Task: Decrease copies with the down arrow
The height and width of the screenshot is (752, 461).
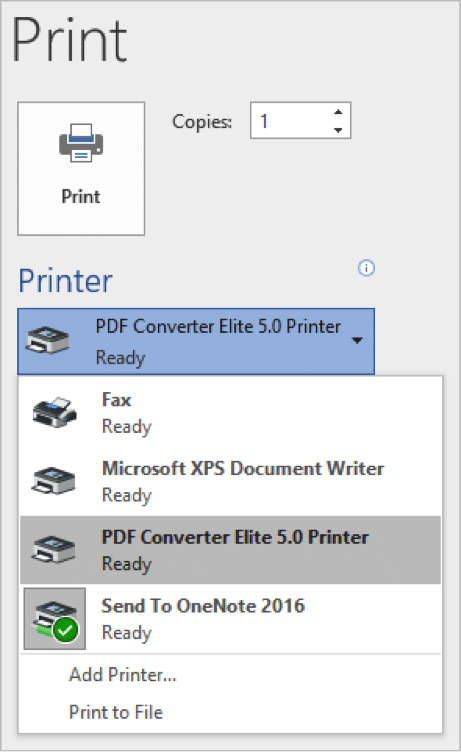Action: click(x=338, y=130)
